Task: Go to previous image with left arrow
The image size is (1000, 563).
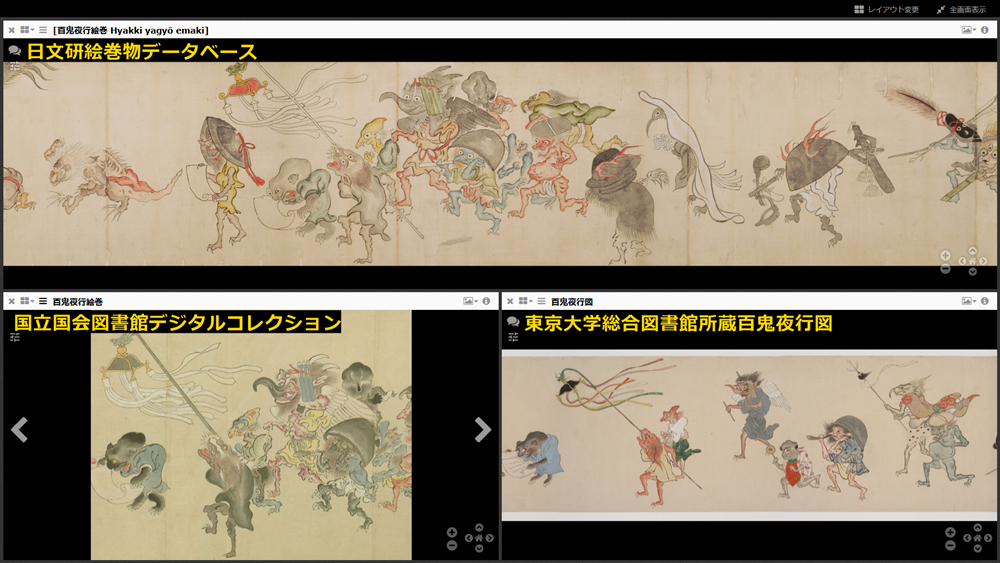Action: click(19, 430)
